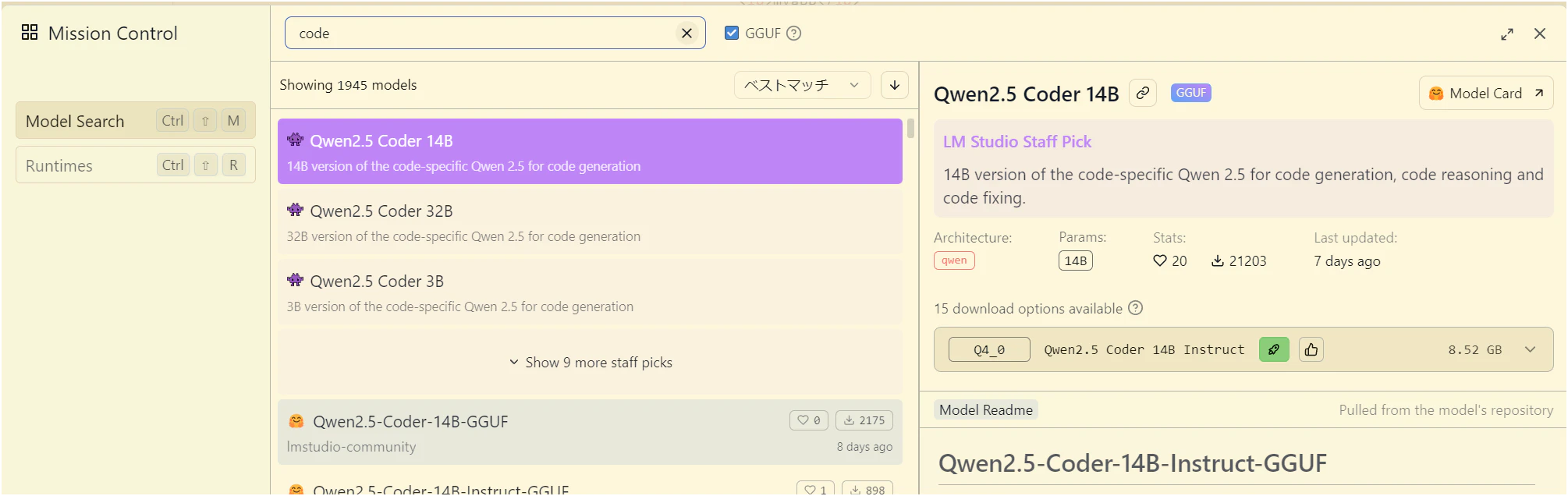The width and height of the screenshot is (1568, 496).
Task: Click the 14B params tag
Action: [1076, 260]
